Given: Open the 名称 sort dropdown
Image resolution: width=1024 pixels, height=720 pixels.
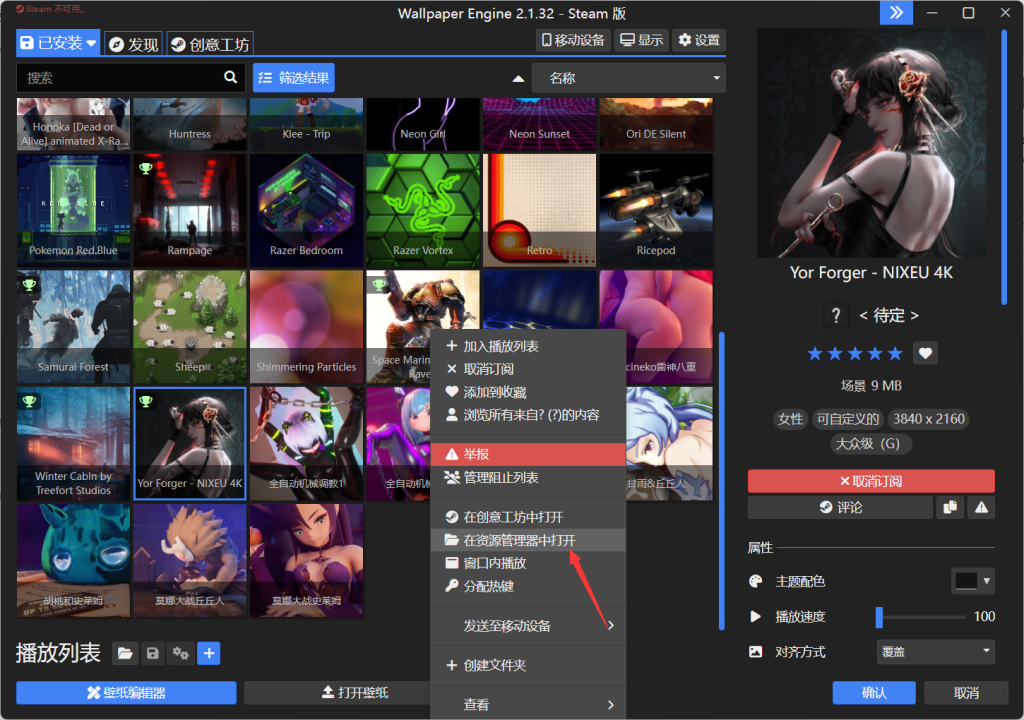Looking at the screenshot, I should [x=629, y=78].
